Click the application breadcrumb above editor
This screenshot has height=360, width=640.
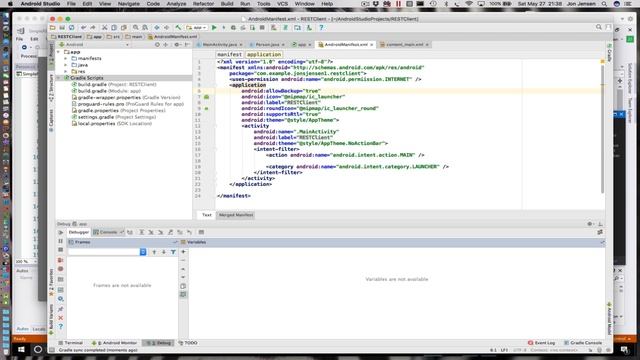point(264,54)
